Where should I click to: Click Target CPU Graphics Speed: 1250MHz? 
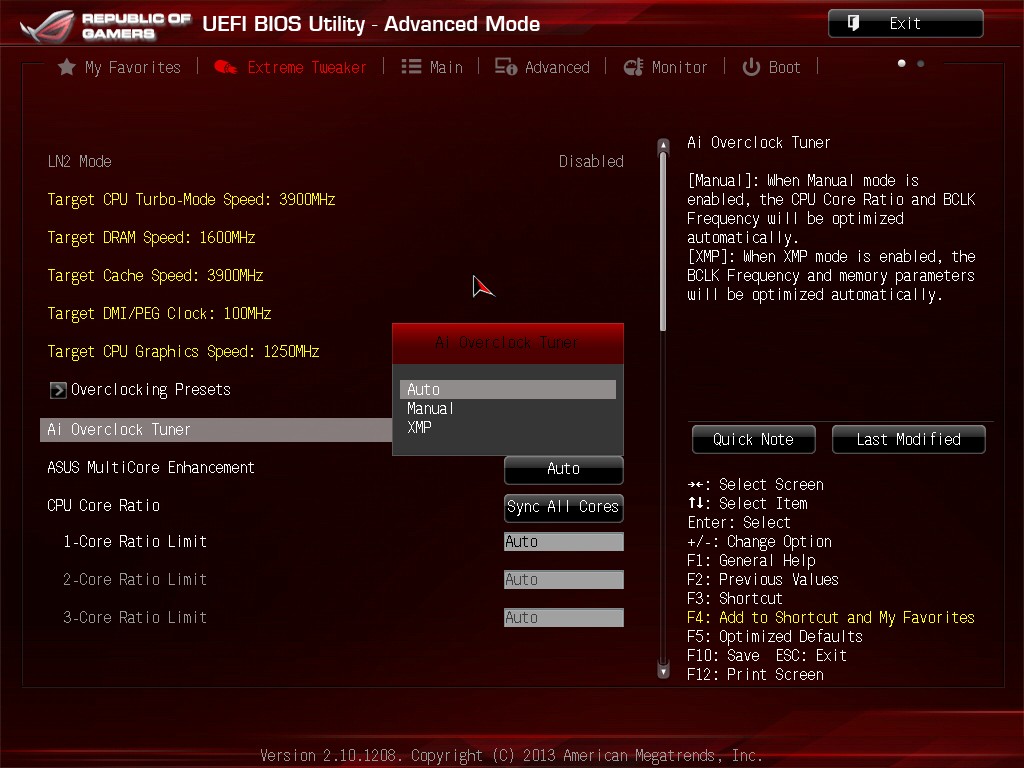point(184,351)
